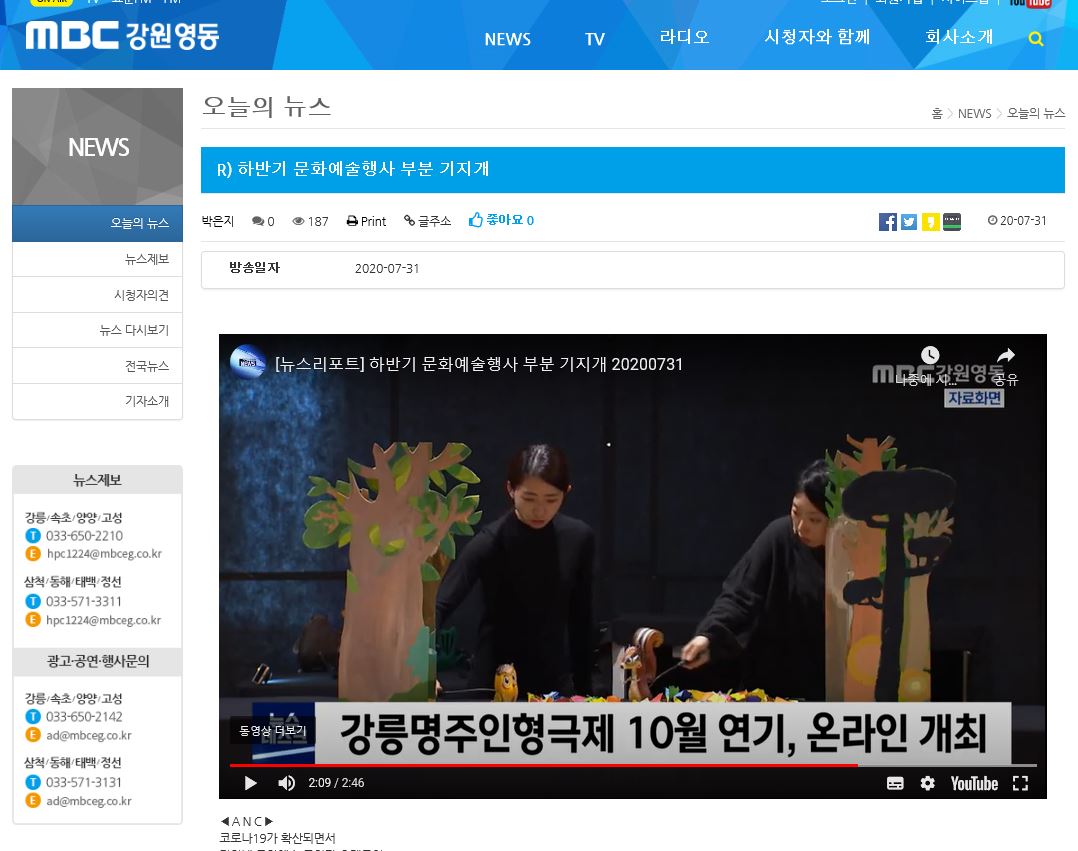This screenshot has width=1078, height=851.
Task: Click the 동영상 더보기 overlay on video
Action: [x=273, y=731]
